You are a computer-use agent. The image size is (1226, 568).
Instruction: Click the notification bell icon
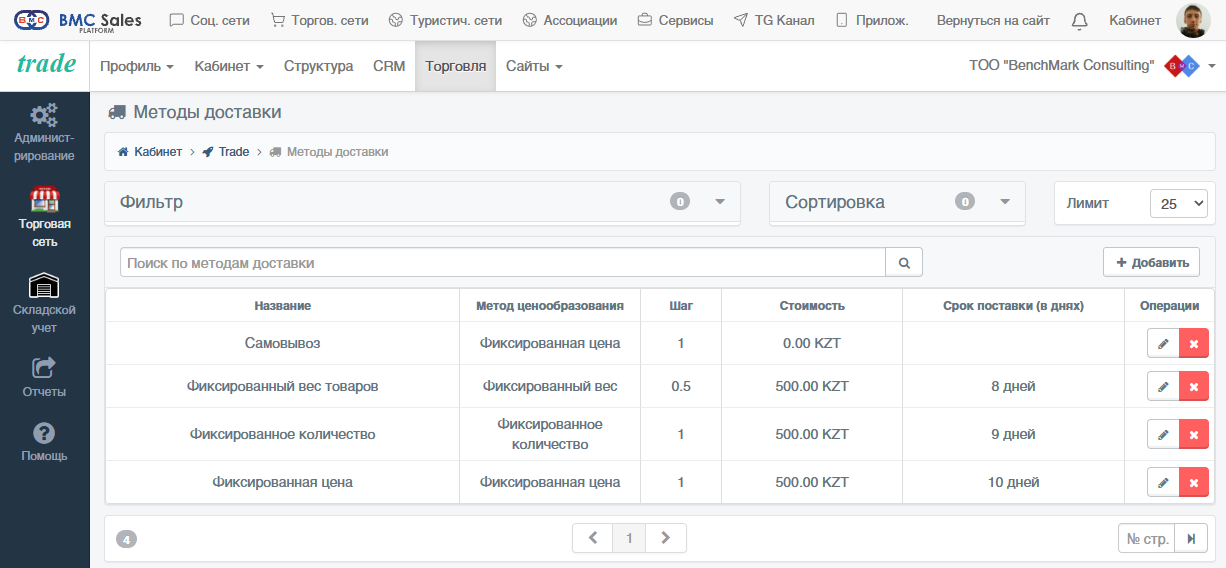[1079, 21]
